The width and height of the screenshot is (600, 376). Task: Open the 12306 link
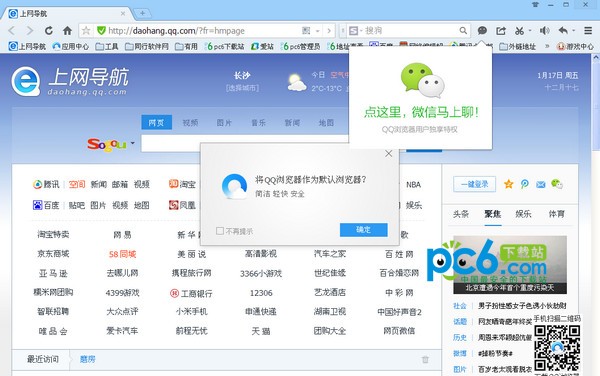coord(261,293)
